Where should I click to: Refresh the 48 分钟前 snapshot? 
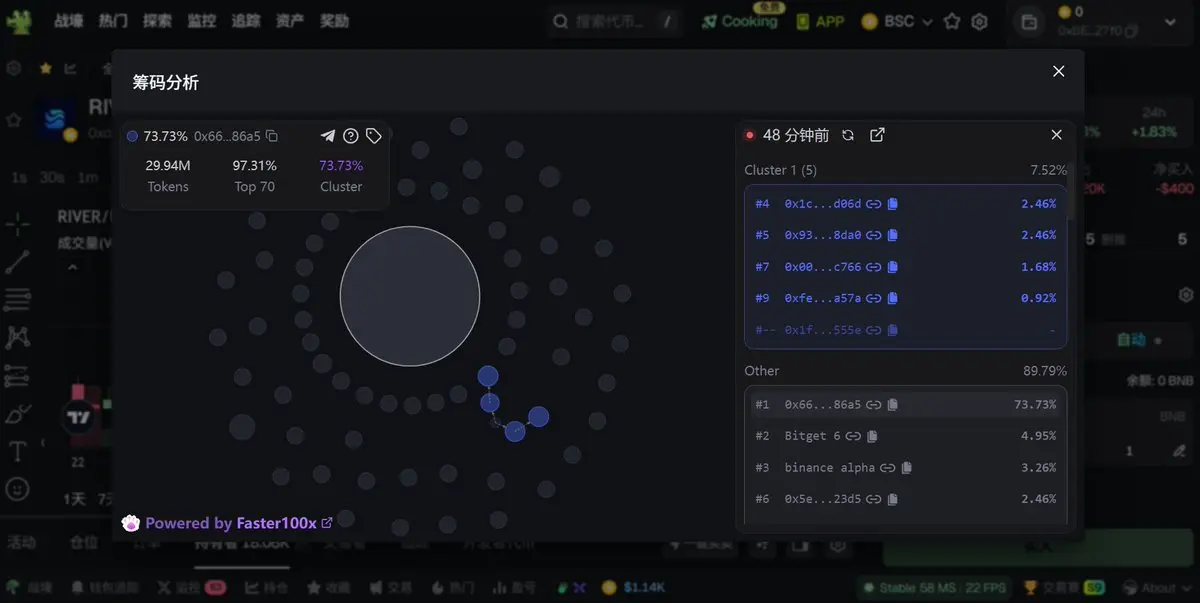point(848,135)
